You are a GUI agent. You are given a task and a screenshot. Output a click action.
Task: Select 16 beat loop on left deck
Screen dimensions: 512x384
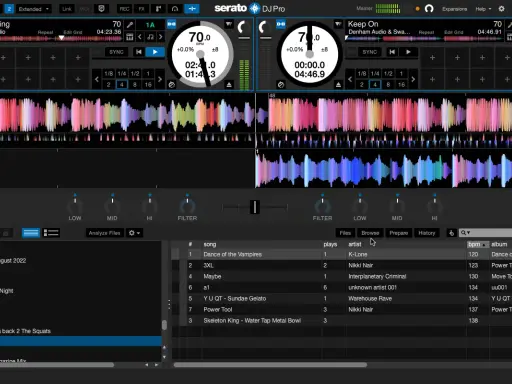(x=148, y=85)
